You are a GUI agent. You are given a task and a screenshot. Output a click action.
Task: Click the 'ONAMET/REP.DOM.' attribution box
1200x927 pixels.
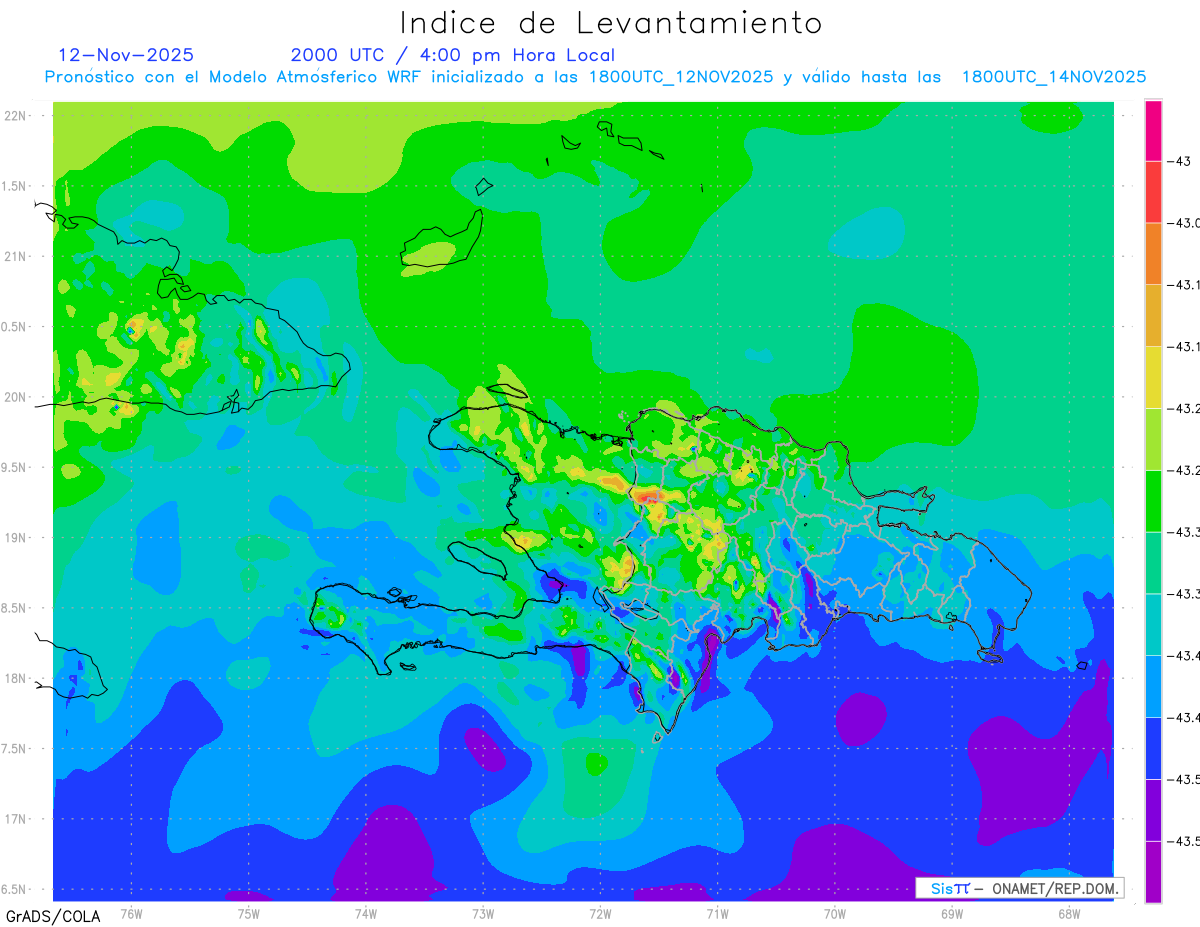(1019, 888)
